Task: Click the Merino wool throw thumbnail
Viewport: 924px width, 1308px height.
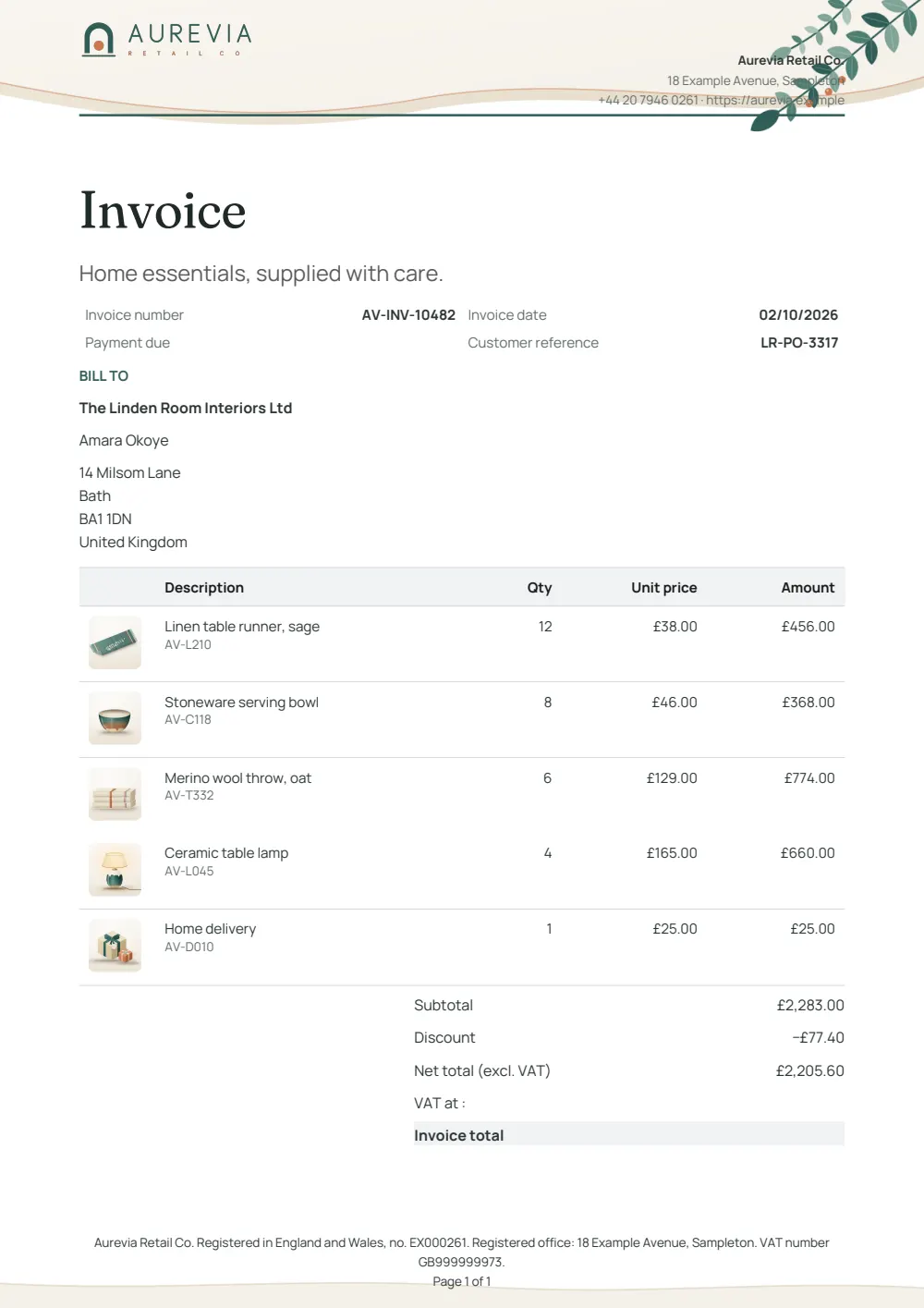Action: (115, 794)
